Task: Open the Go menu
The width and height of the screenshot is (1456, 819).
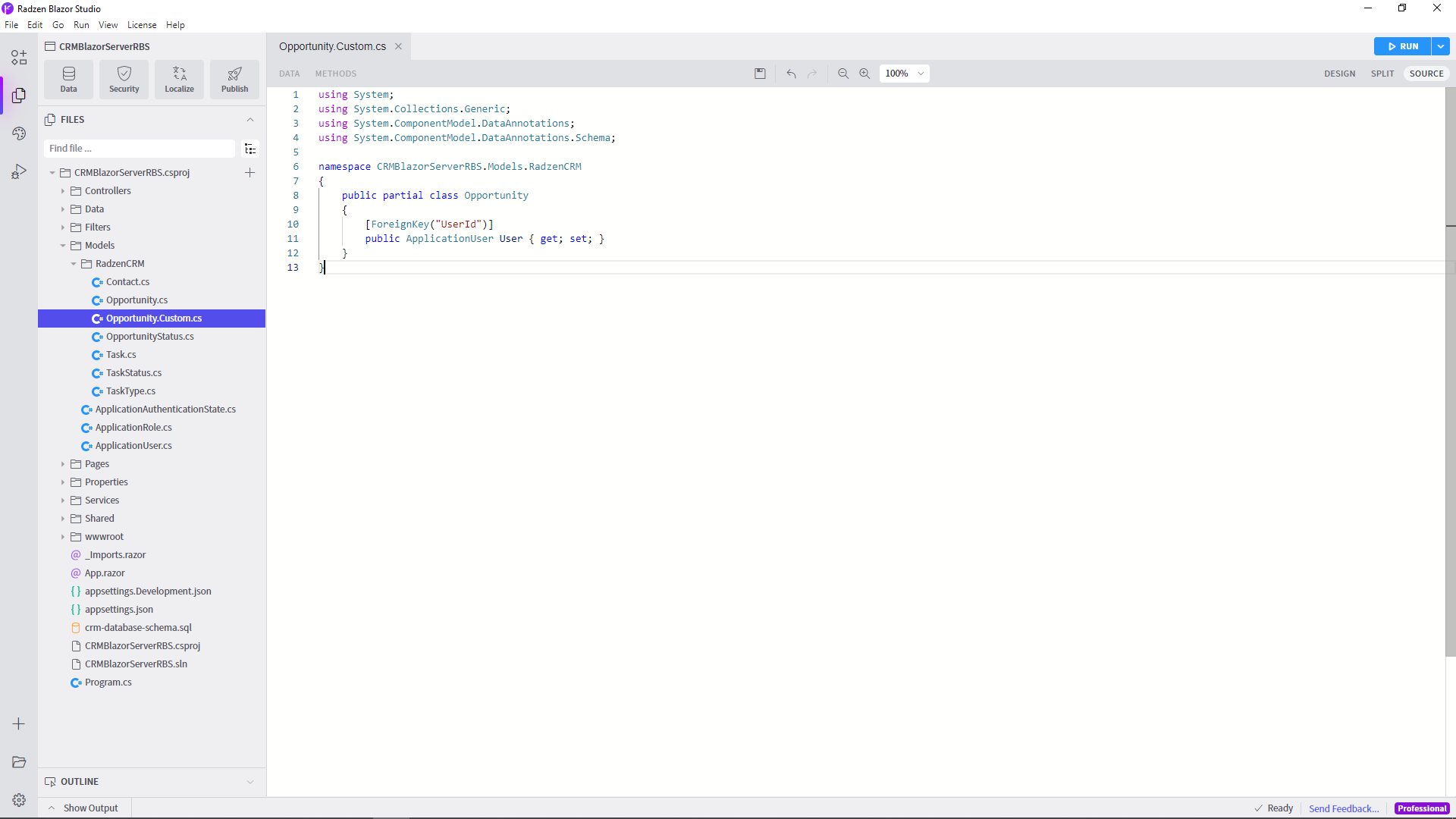Action: pos(58,25)
